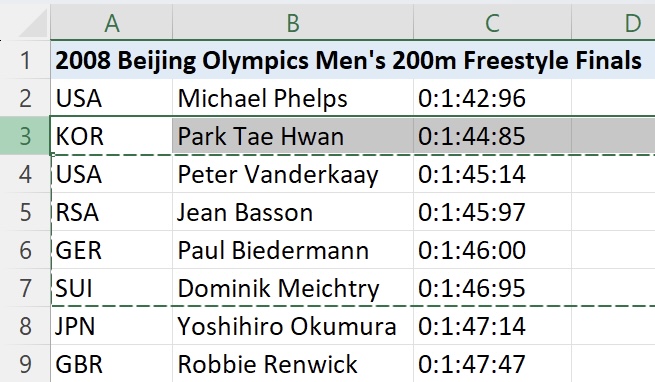Click the time cell 0:1:47:14
The width and height of the screenshot is (655, 382).
[x=492, y=326]
